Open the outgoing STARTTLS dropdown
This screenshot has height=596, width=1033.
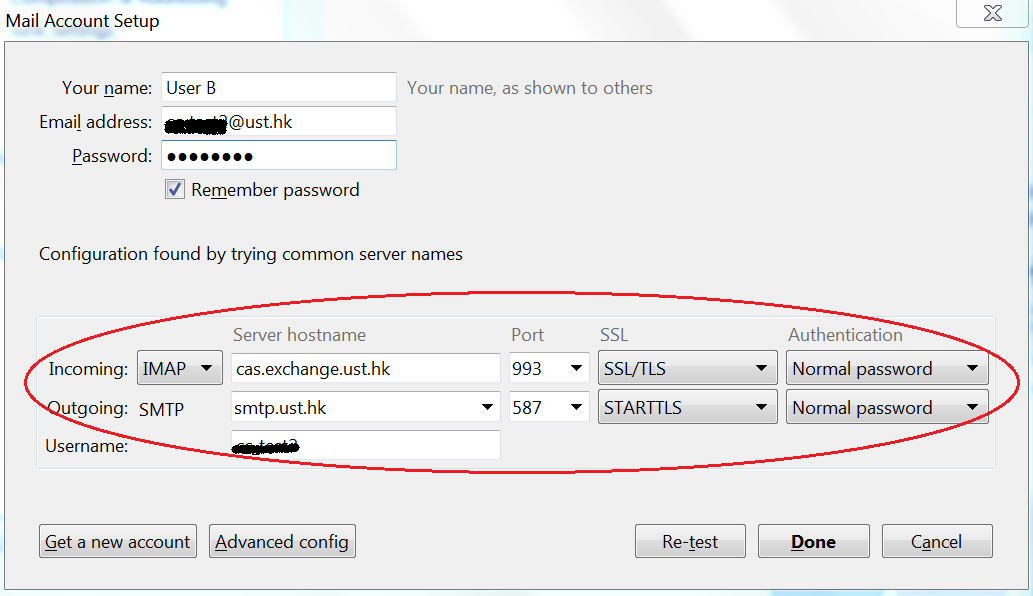click(x=687, y=408)
